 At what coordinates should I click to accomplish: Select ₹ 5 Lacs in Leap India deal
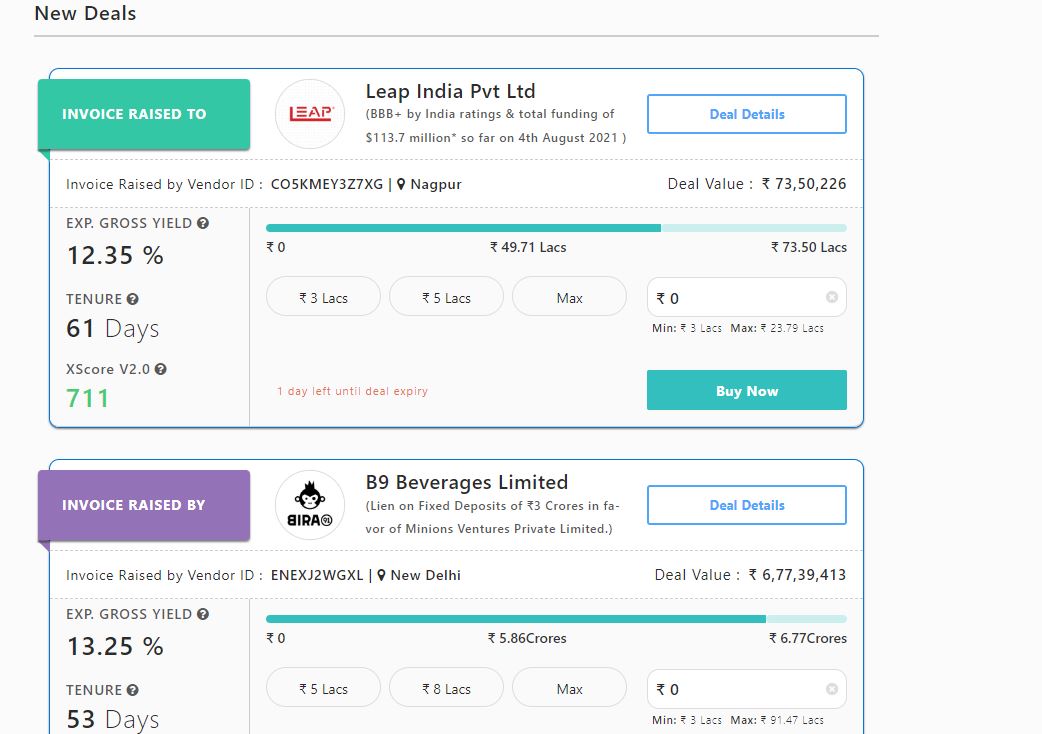446,297
